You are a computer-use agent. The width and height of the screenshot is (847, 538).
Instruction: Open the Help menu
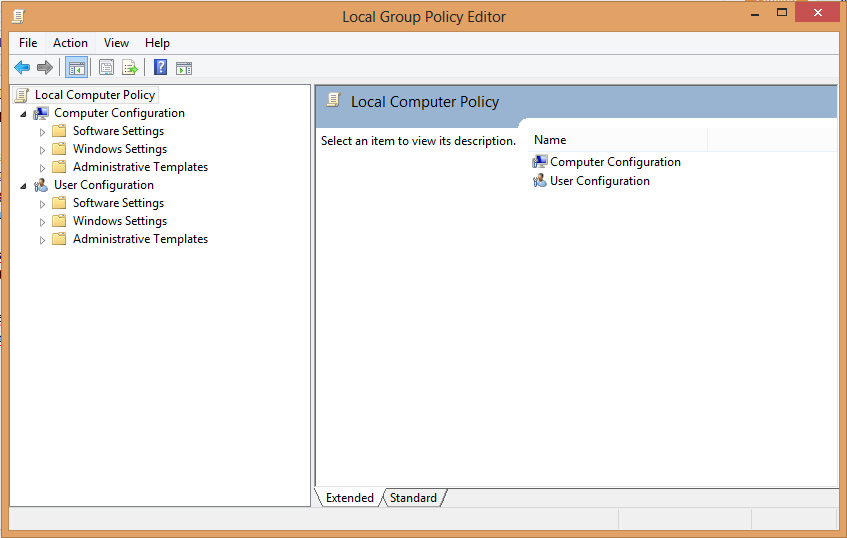pos(157,43)
